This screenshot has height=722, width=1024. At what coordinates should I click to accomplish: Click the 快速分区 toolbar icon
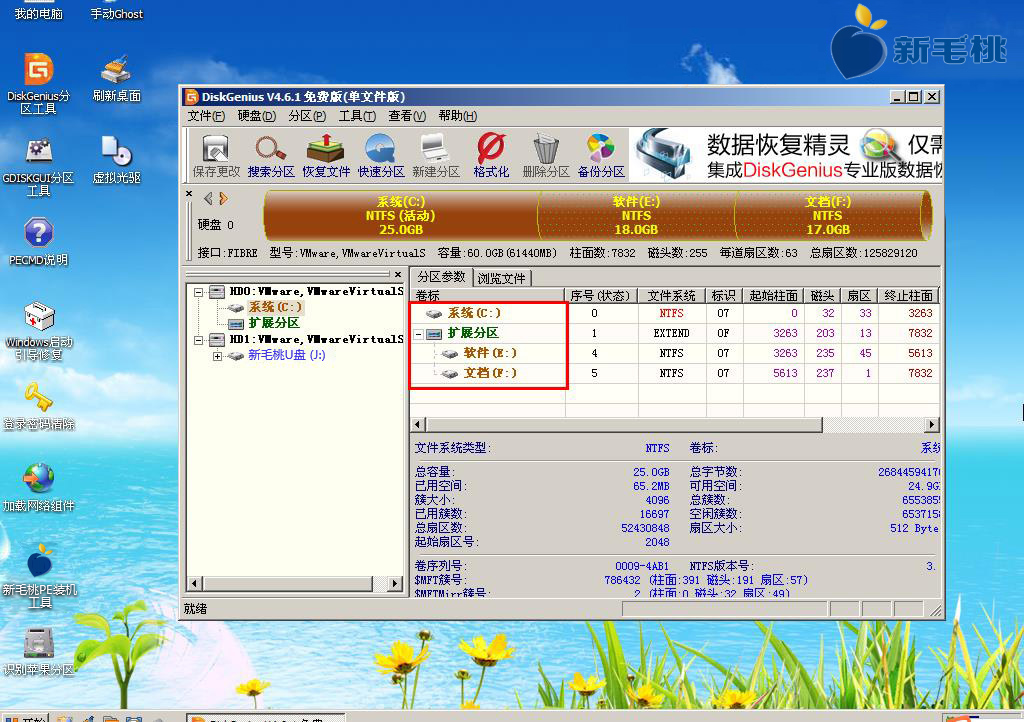pyautogui.click(x=381, y=156)
